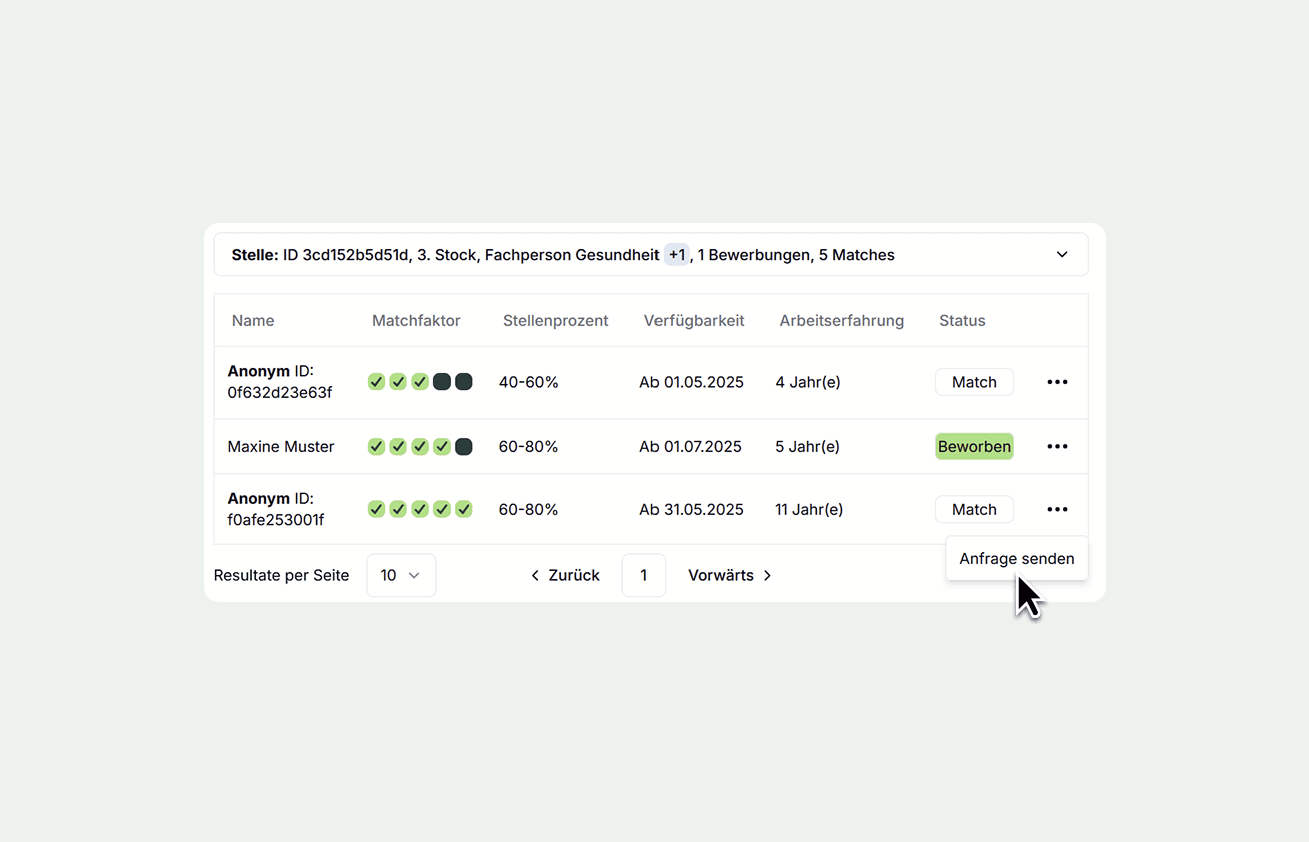
Task: Click the green Beworben status badge
Action: 974,447
